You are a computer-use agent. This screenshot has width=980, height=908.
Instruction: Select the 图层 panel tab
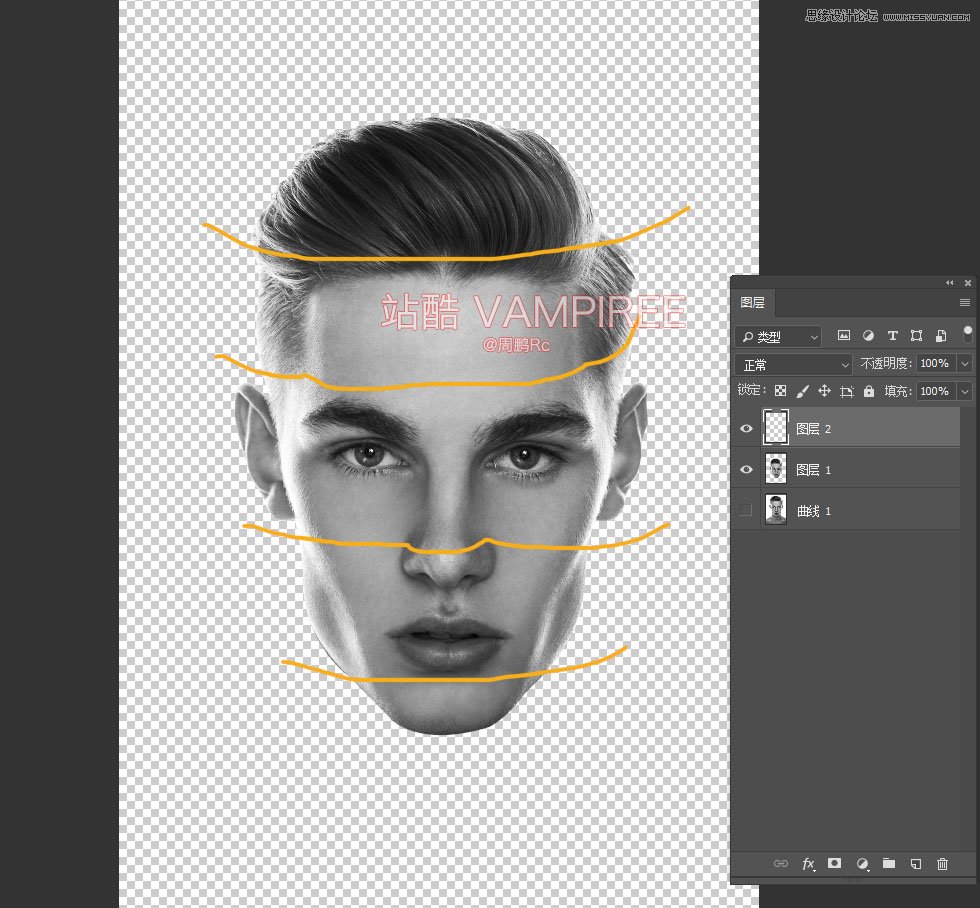[x=752, y=302]
